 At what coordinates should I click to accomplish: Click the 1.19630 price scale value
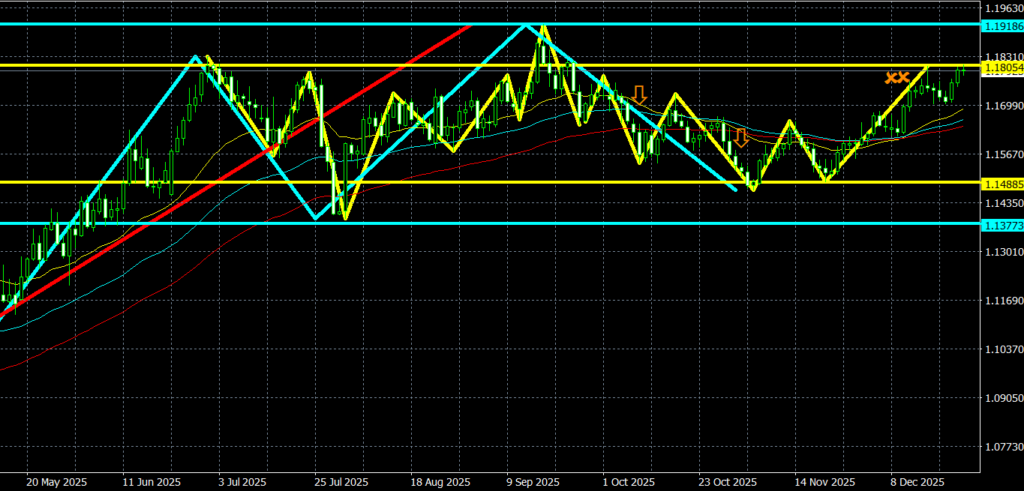click(x=1000, y=8)
